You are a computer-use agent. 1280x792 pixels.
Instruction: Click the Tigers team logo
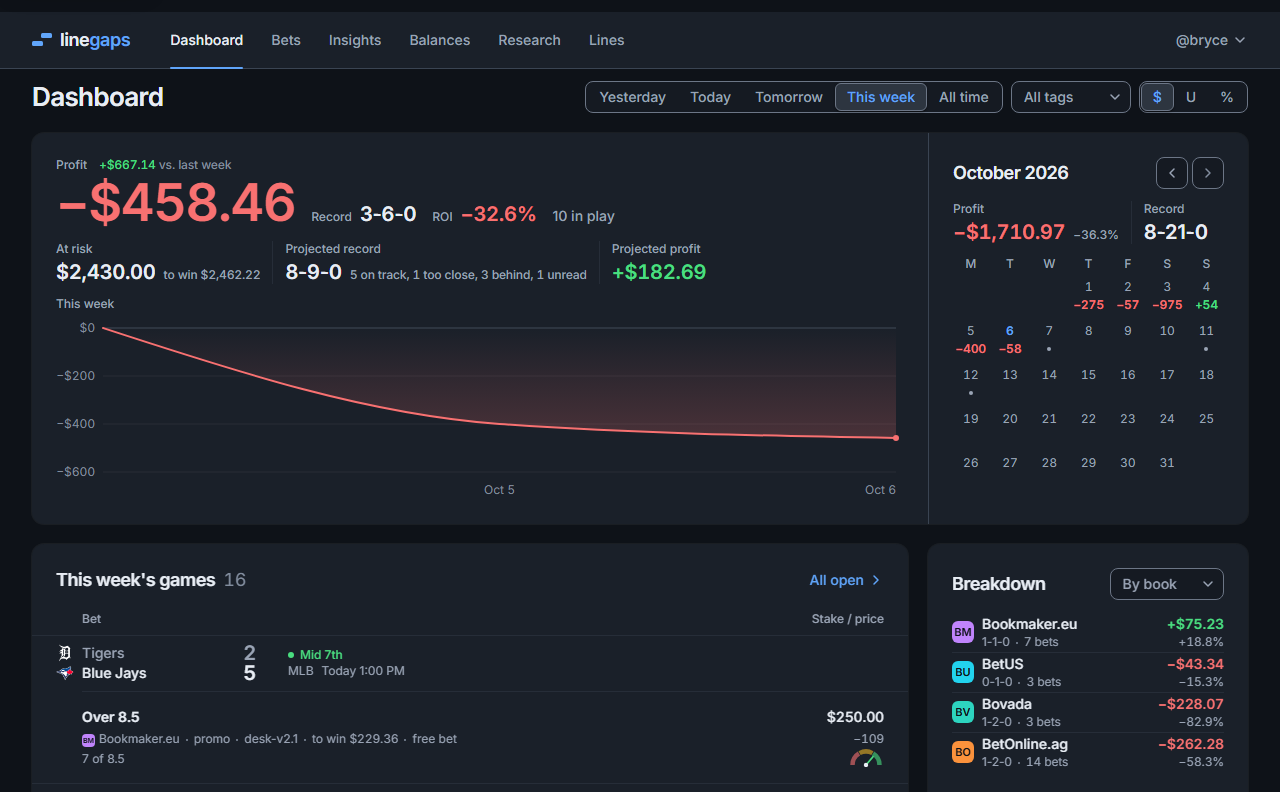66,653
